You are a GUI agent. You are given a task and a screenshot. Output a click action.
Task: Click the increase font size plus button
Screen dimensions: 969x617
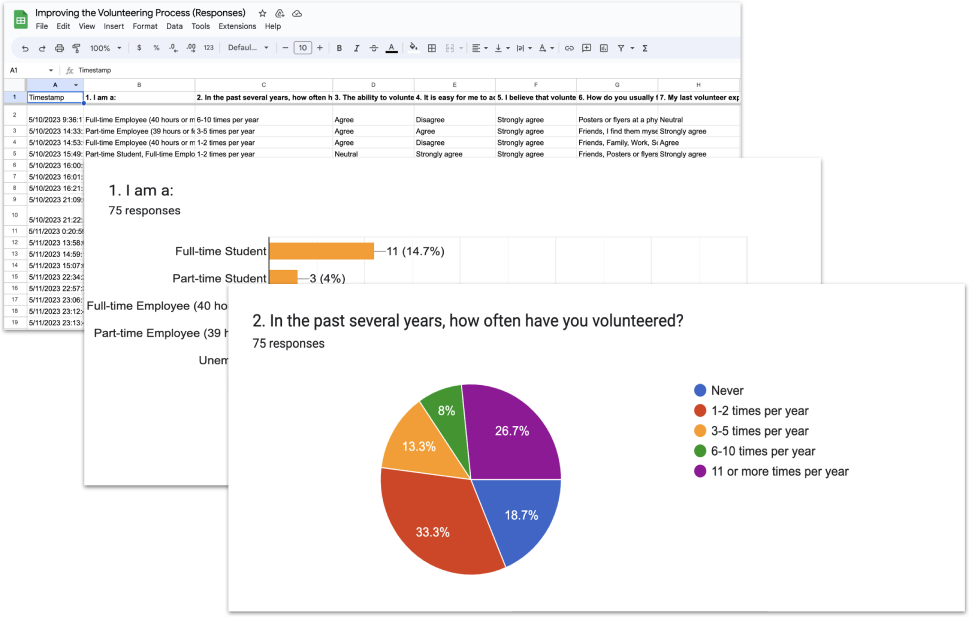click(x=319, y=48)
